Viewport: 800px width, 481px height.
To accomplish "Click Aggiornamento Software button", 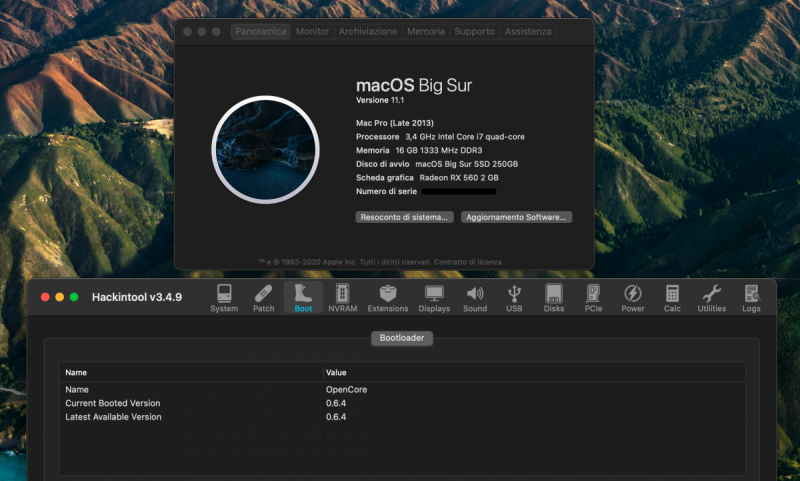I will click(517, 217).
